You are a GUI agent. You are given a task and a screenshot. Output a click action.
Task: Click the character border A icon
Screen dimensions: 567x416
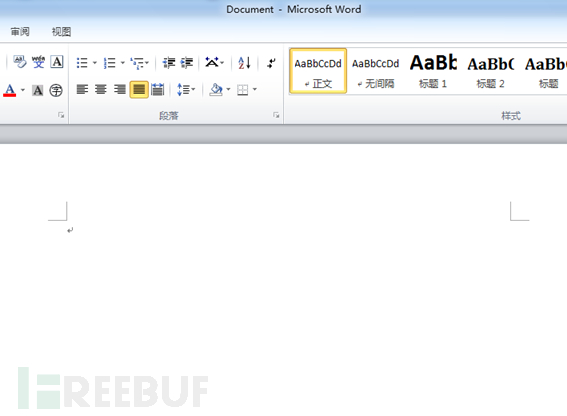click(x=57, y=62)
